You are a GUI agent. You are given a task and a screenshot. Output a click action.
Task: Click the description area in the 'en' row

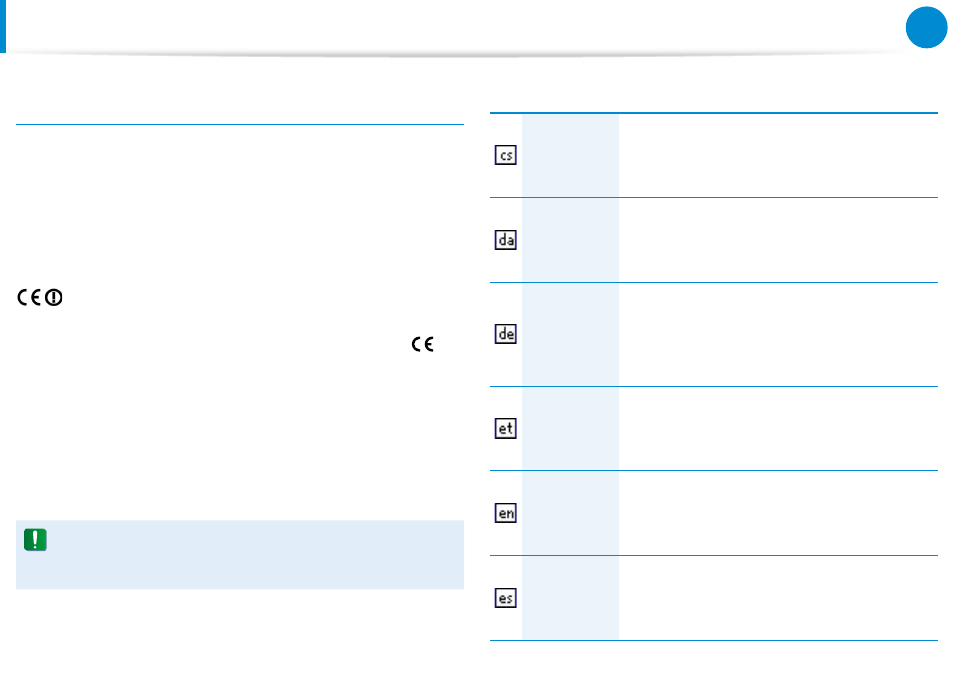pos(778,513)
